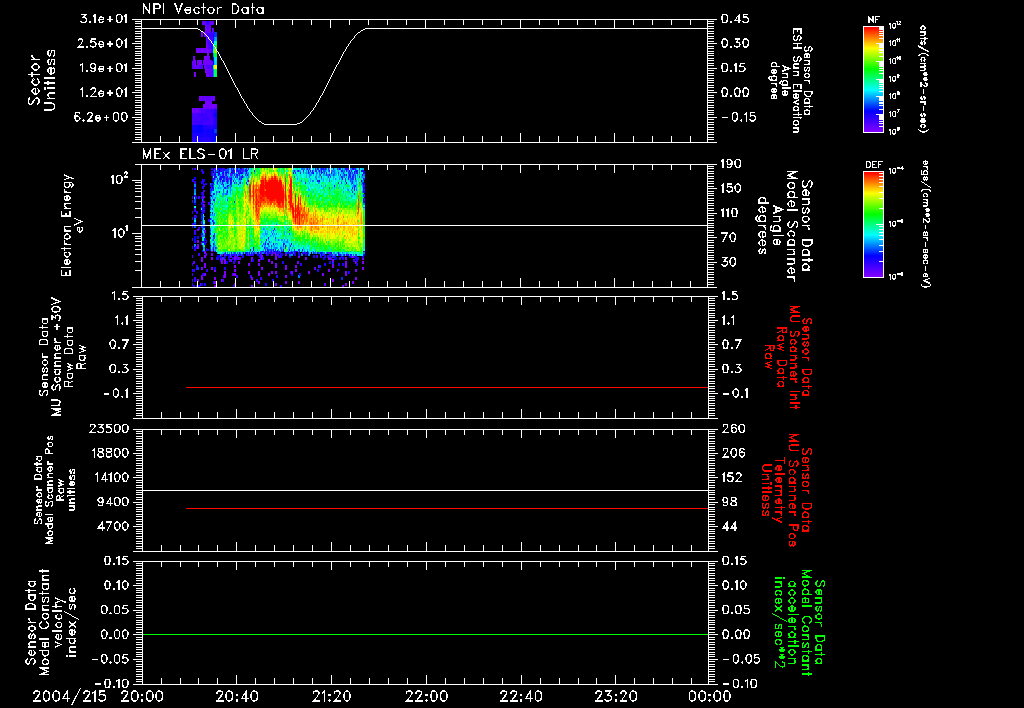
Task: Click the "0.30" sun elevation tick value
Action: tap(735, 44)
